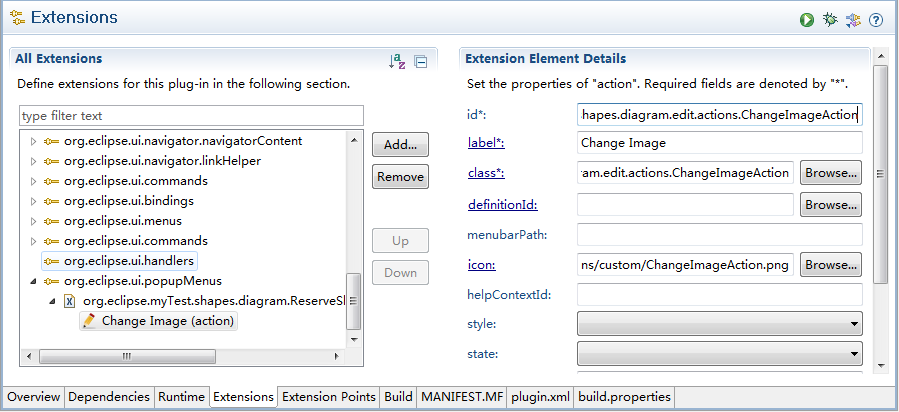899x412 pixels.
Task: Collapse all extensions in tree
Action: pyautogui.click(x=421, y=62)
